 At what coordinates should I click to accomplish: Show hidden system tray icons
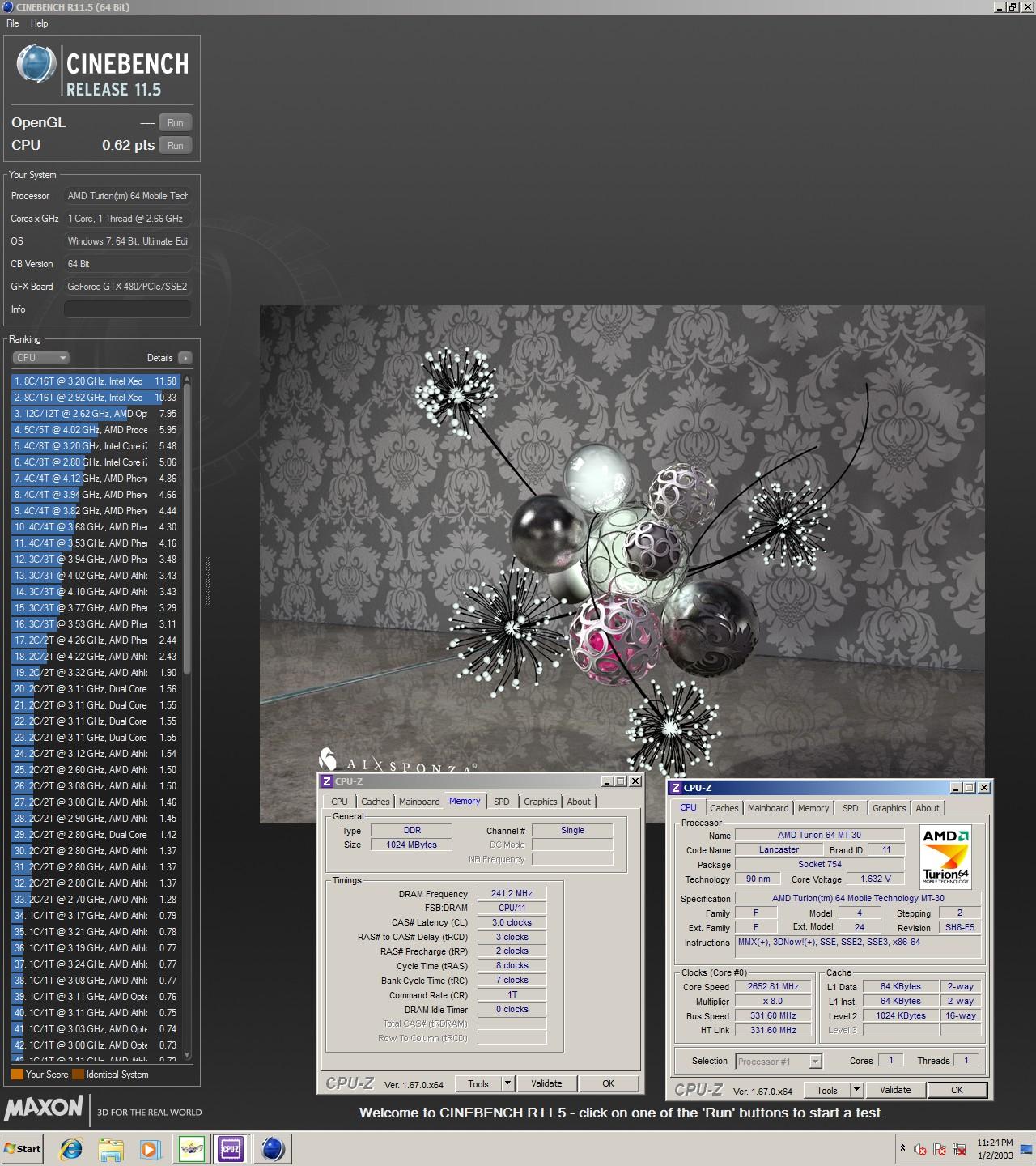(902, 1148)
